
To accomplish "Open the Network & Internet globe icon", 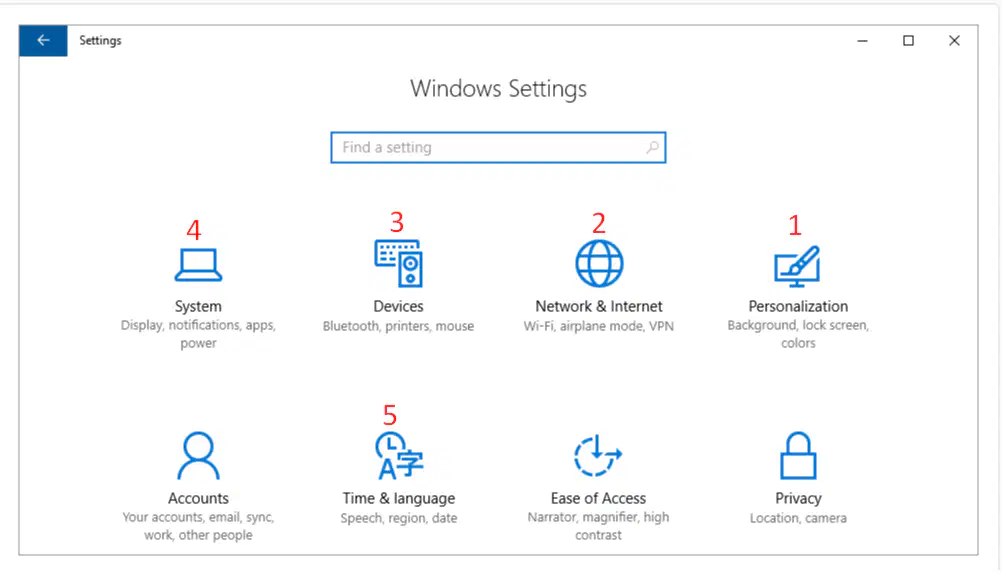I will 599,263.
